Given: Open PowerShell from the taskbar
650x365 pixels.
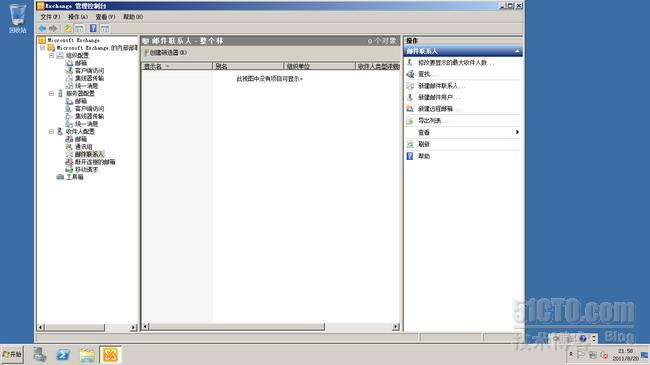Looking at the screenshot, I should (x=63, y=355).
